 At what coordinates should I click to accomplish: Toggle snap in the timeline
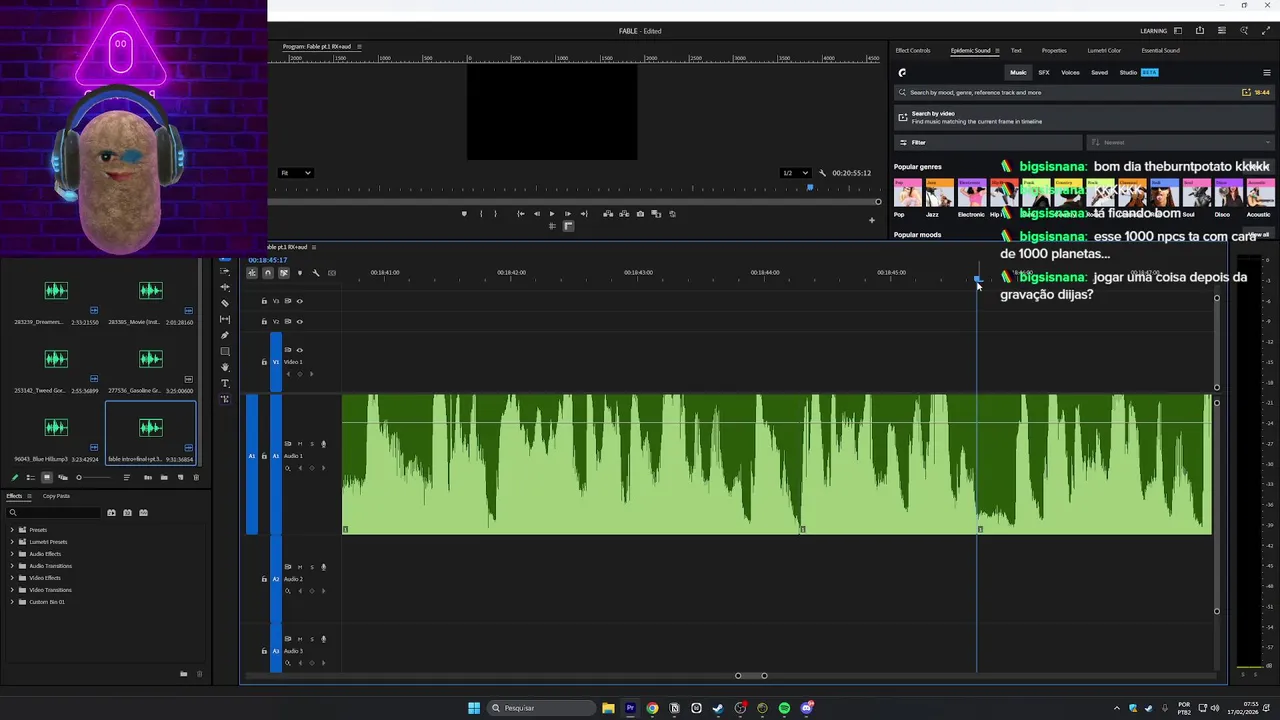[x=268, y=273]
